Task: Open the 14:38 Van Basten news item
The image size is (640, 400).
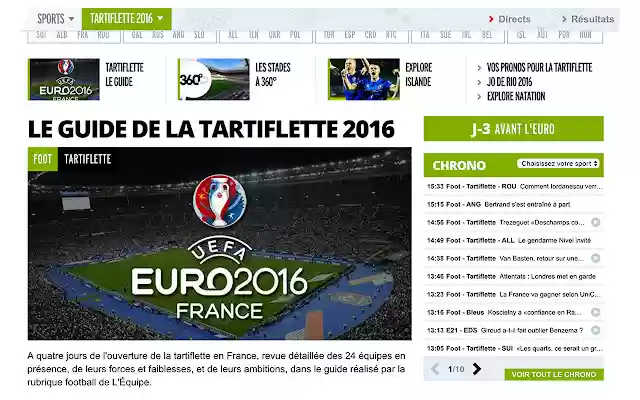Action: (506, 258)
